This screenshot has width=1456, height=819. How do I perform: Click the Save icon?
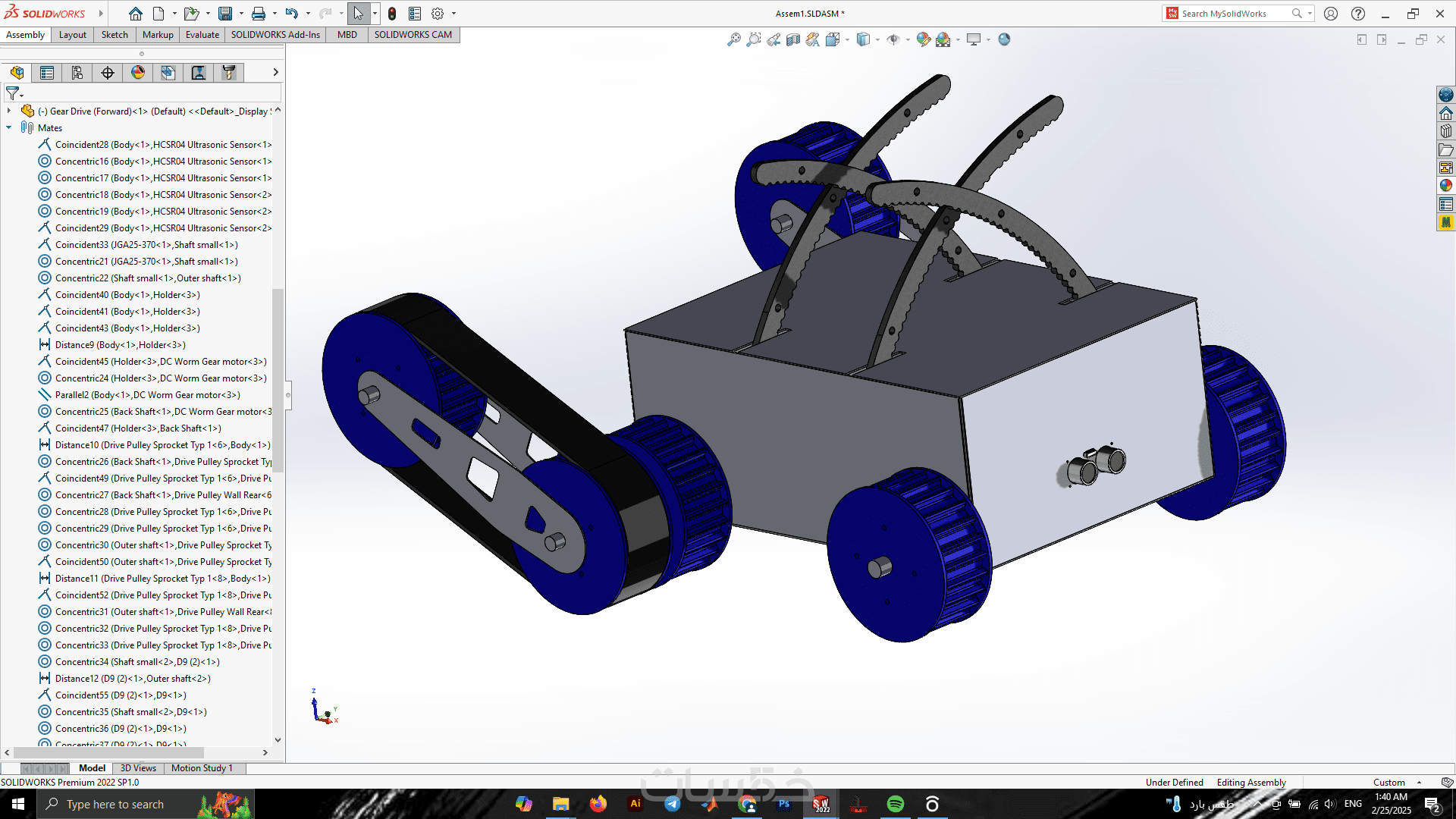click(225, 14)
